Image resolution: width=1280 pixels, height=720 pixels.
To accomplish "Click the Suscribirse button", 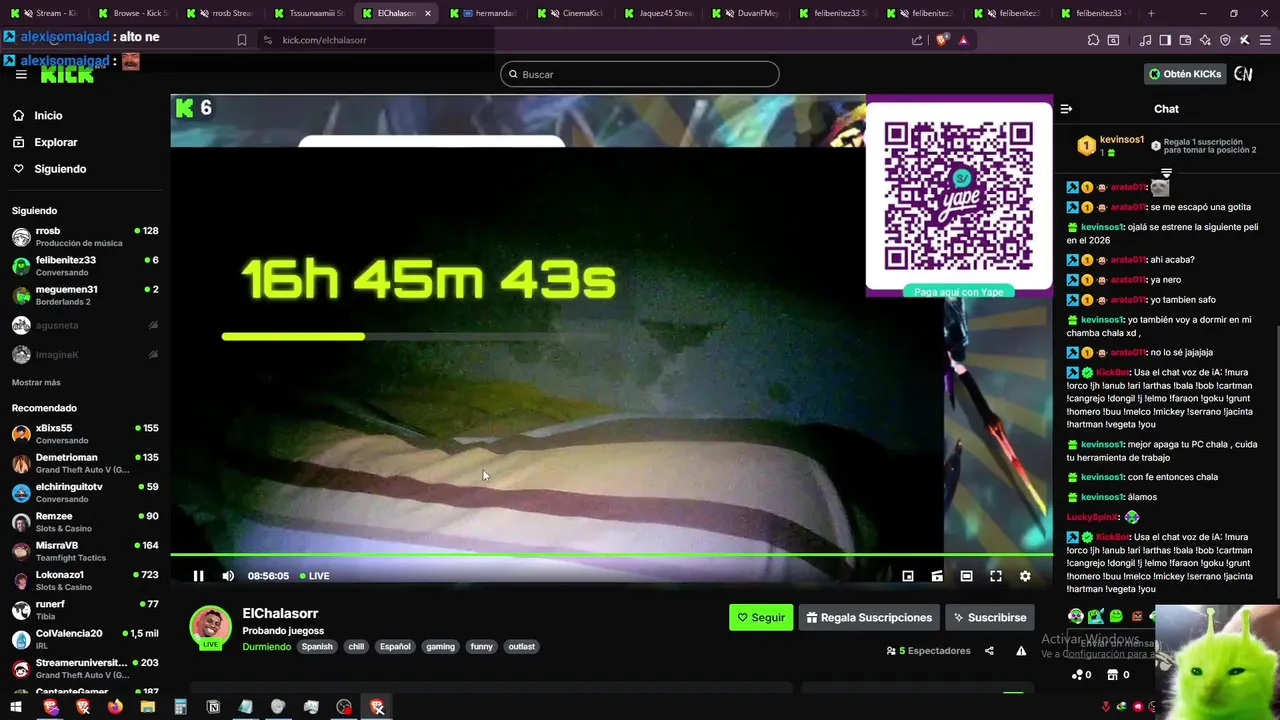I will (989, 617).
